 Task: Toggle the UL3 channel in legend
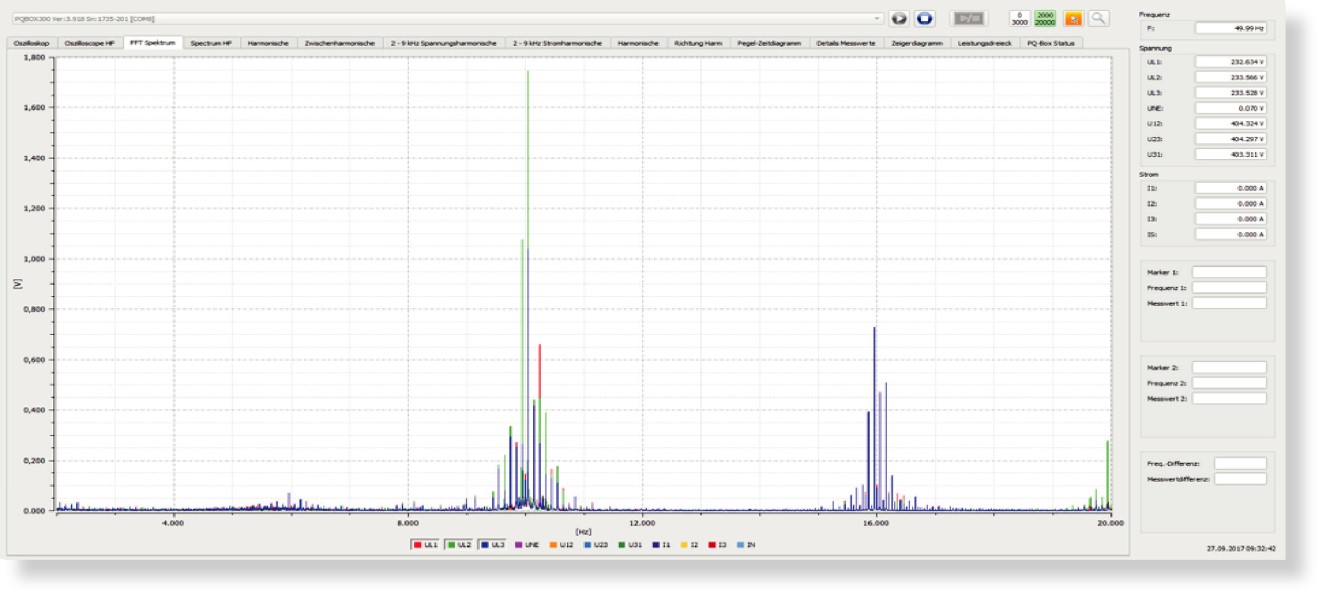[492, 544]
